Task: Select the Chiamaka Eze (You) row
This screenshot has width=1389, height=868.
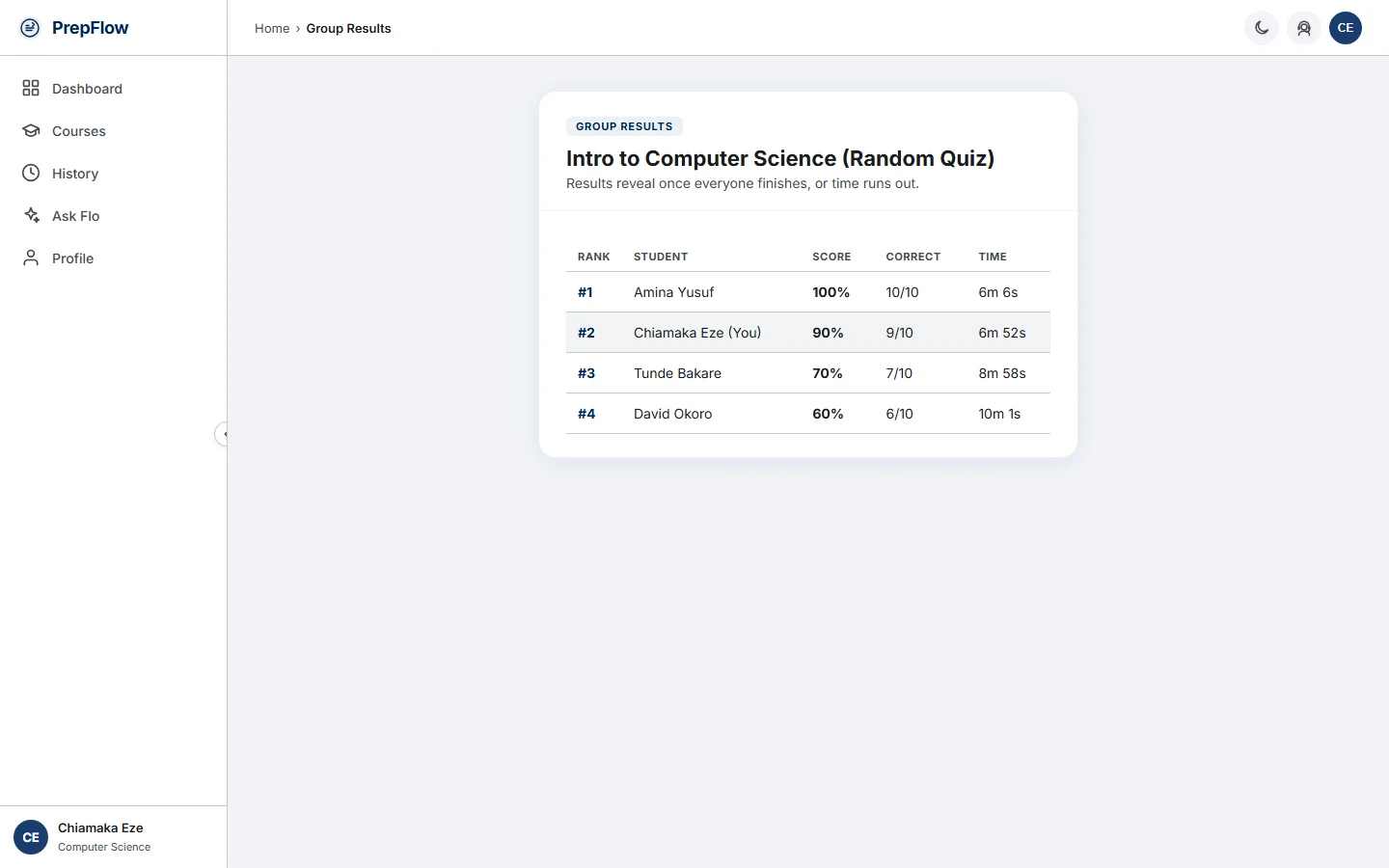Action: click(x=808, y=333)
